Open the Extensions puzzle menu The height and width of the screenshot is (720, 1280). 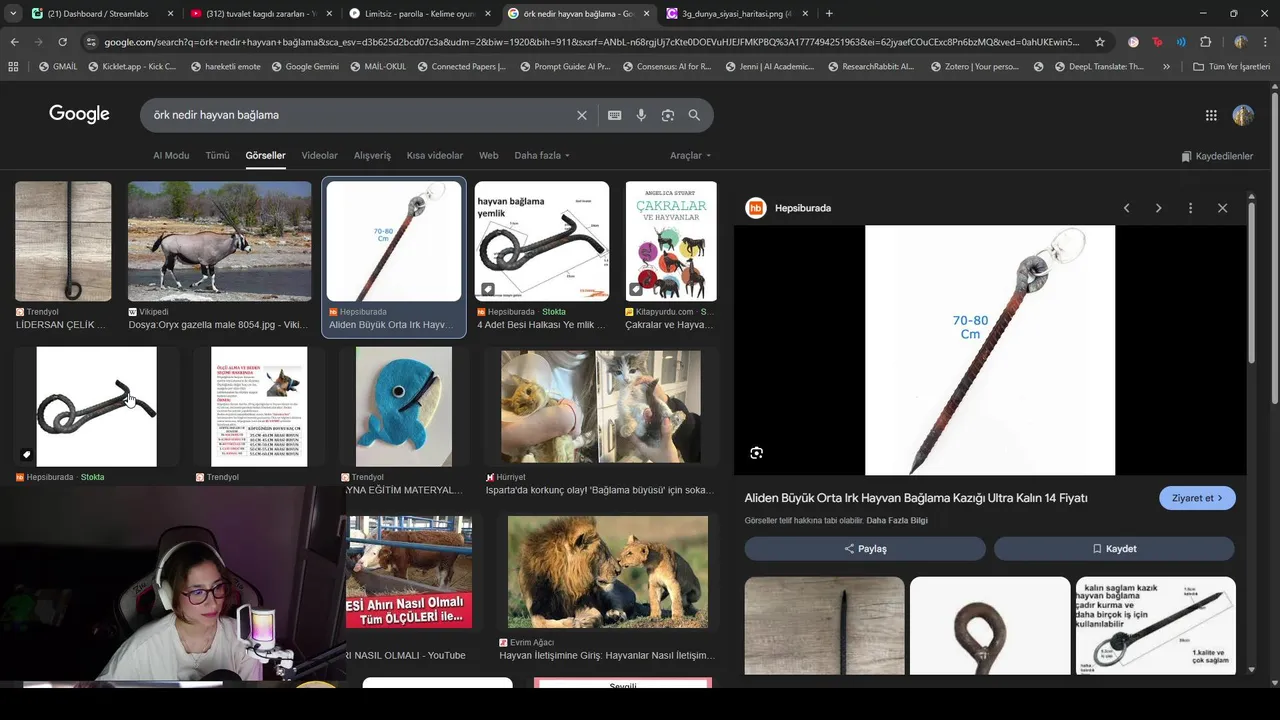click(1205, 42)
